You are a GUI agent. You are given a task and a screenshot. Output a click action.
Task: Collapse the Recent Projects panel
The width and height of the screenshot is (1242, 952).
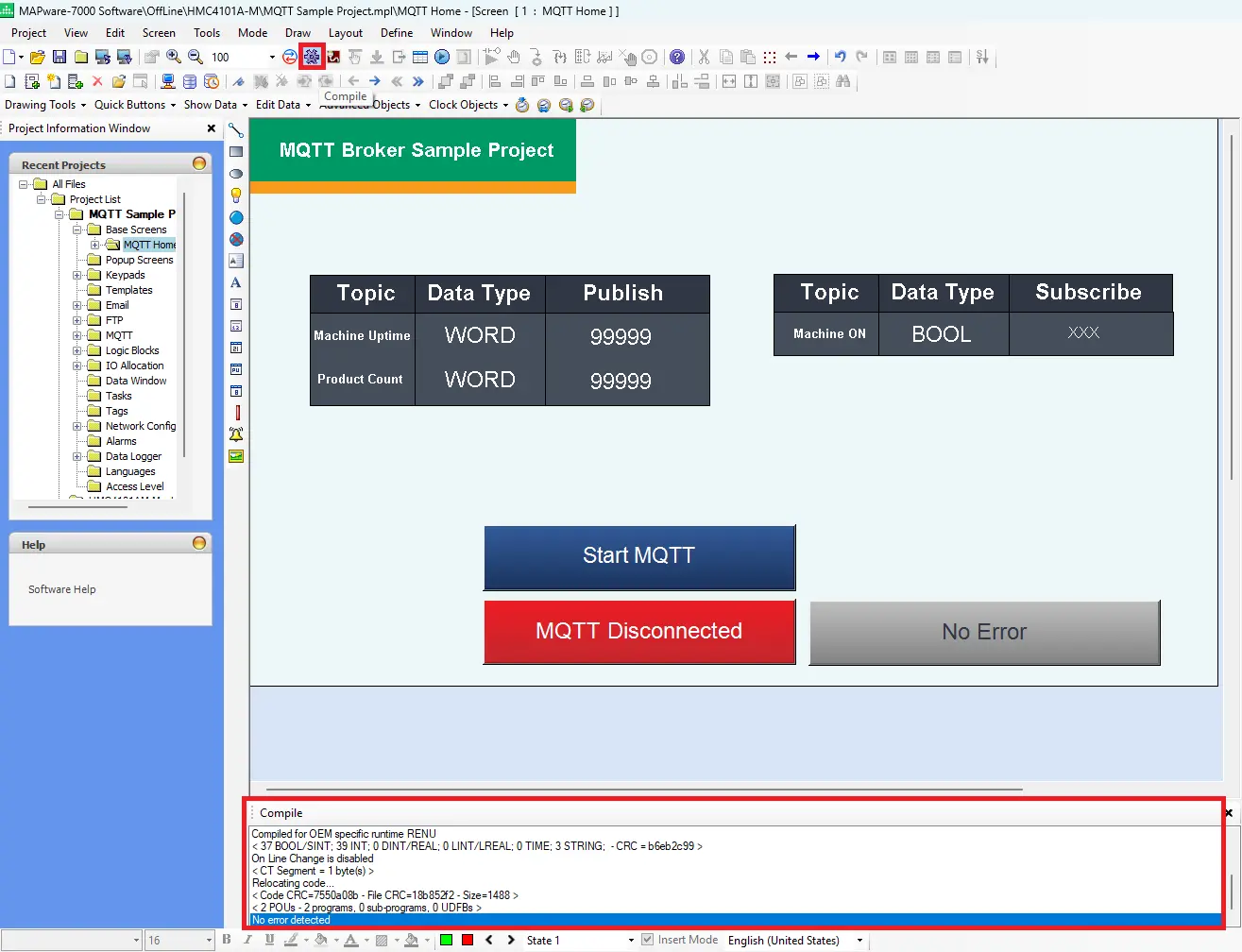click(x=199, y=163)
